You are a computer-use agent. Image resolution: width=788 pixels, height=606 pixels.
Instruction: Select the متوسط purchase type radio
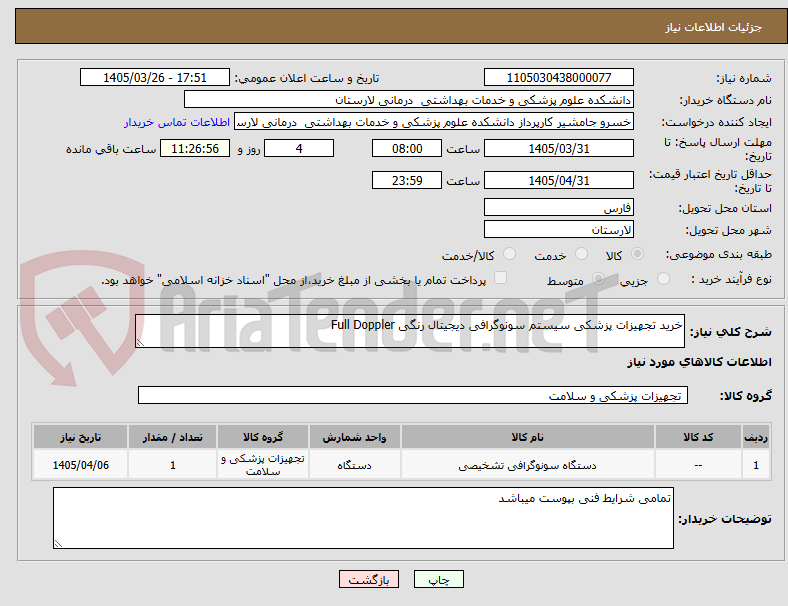click(x=598, y=278)
